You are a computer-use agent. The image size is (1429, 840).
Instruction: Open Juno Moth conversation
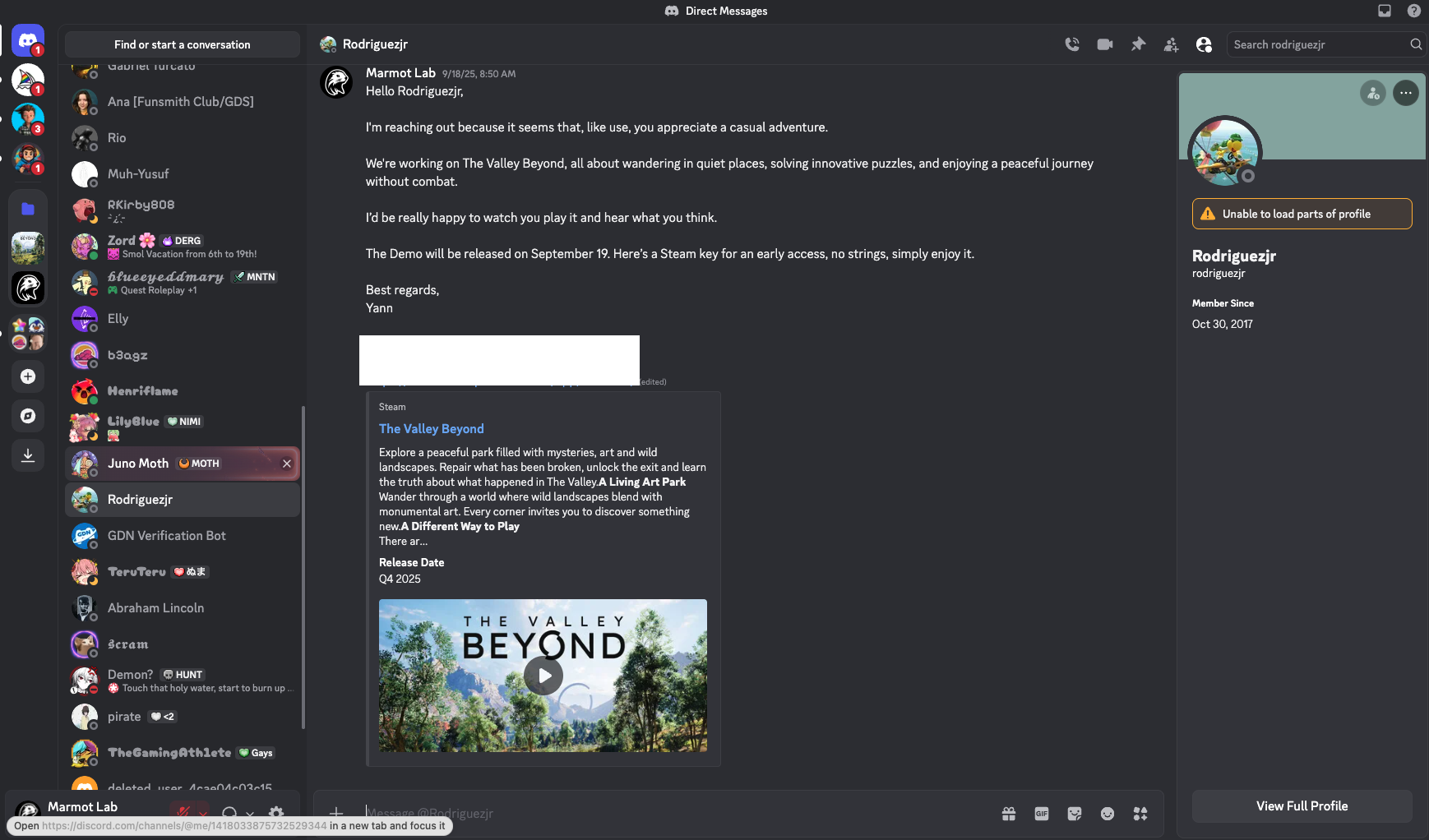tap(183, 464)
